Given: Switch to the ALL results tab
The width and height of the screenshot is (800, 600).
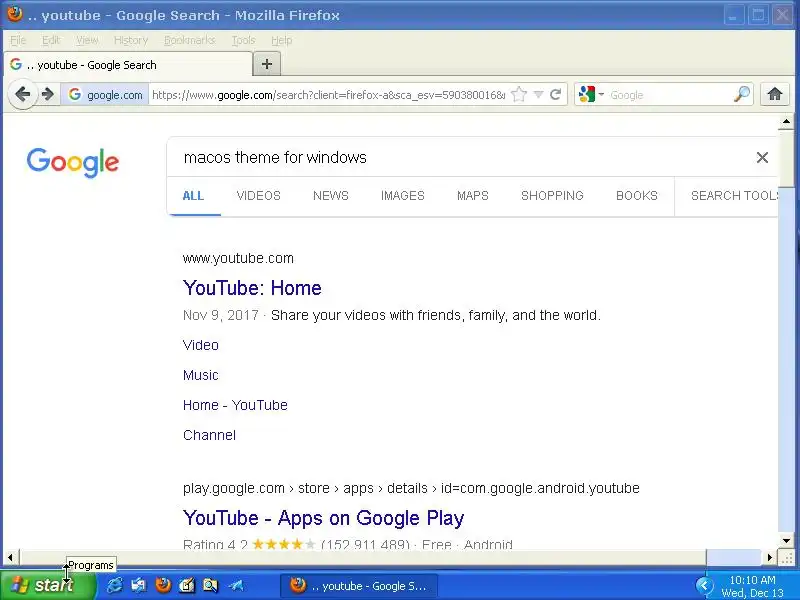Looking at the screenshot, I should click(x=193, y=196).
